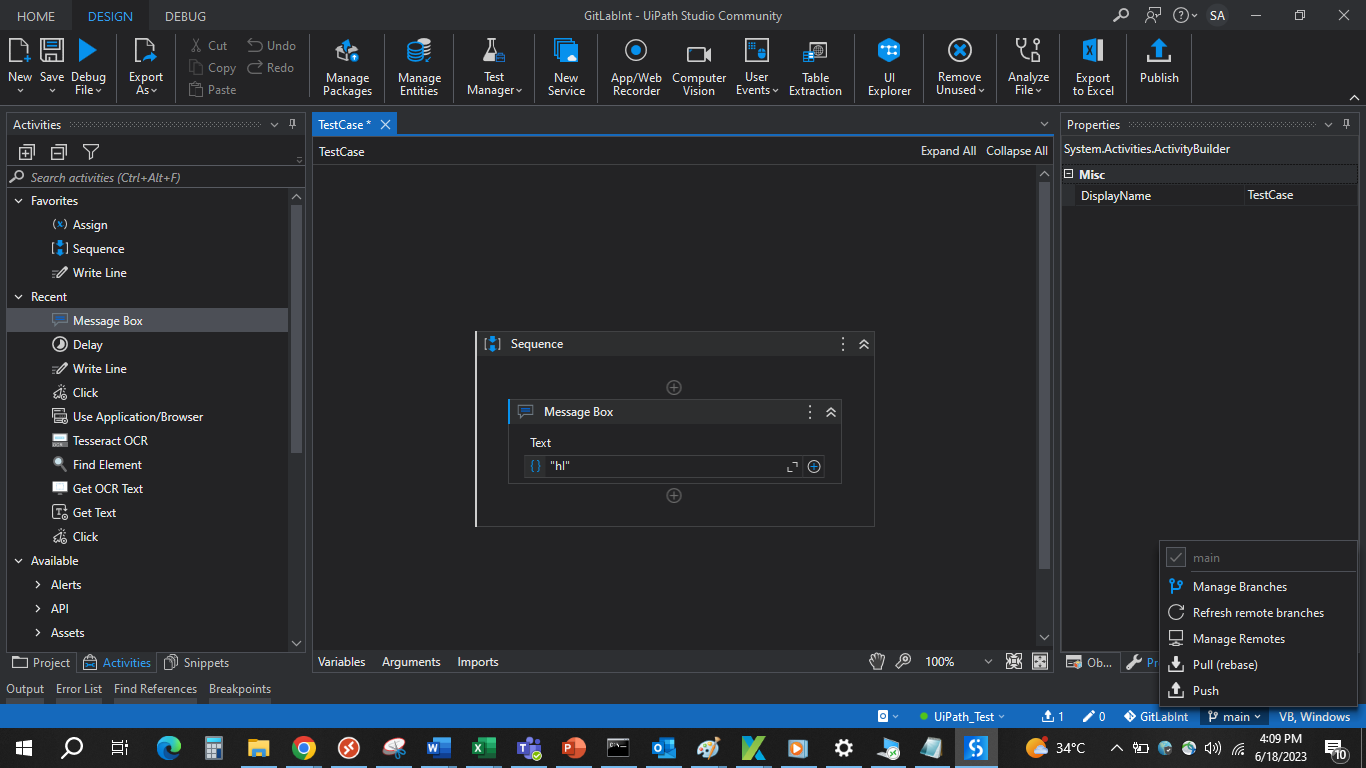
Task: Start the App/Web Recorder
Action: pyautogui.click(x=636, y=69)
